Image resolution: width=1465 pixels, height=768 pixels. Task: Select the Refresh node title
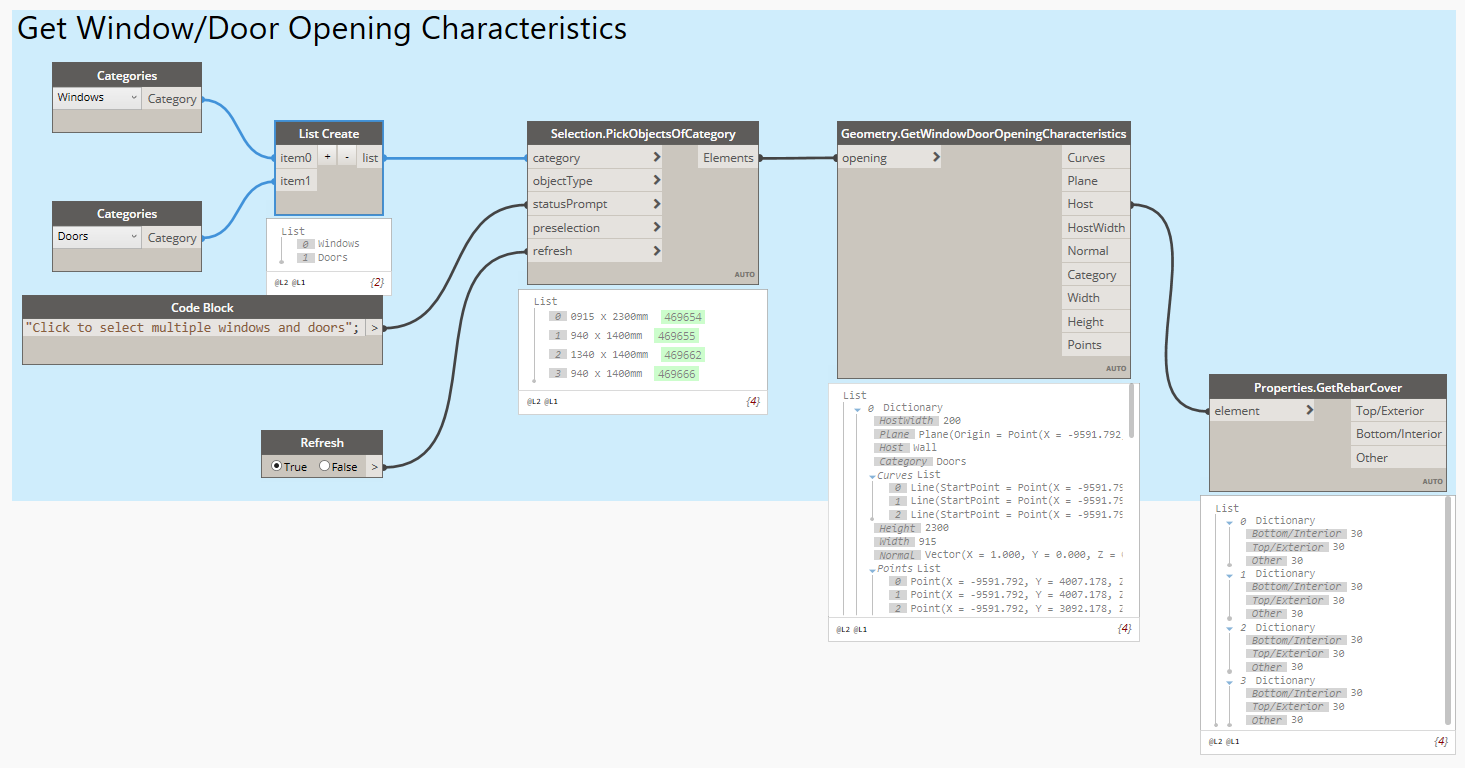coord(322,443)
